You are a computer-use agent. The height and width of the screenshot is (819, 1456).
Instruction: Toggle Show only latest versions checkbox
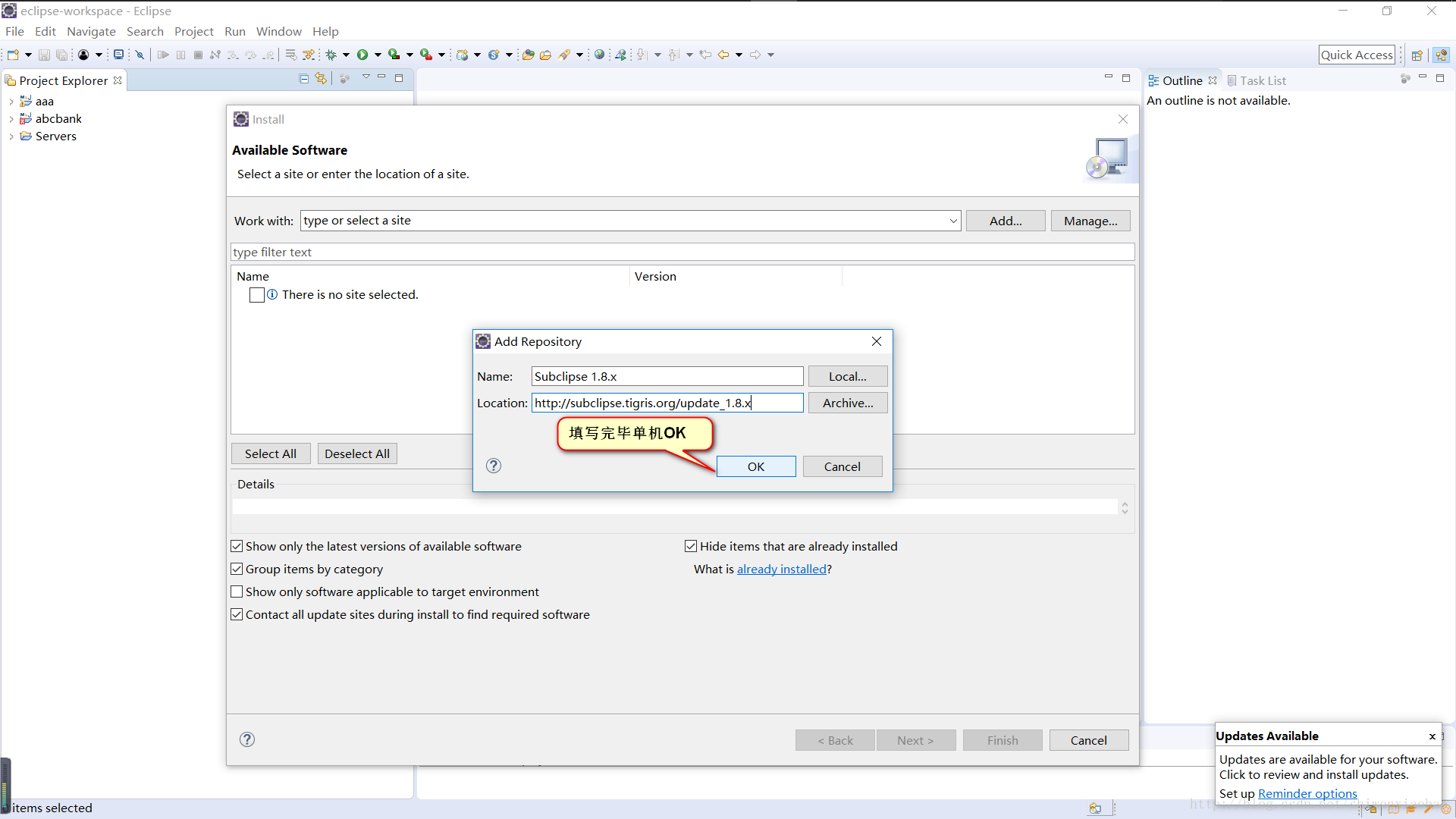coord(237,546)
